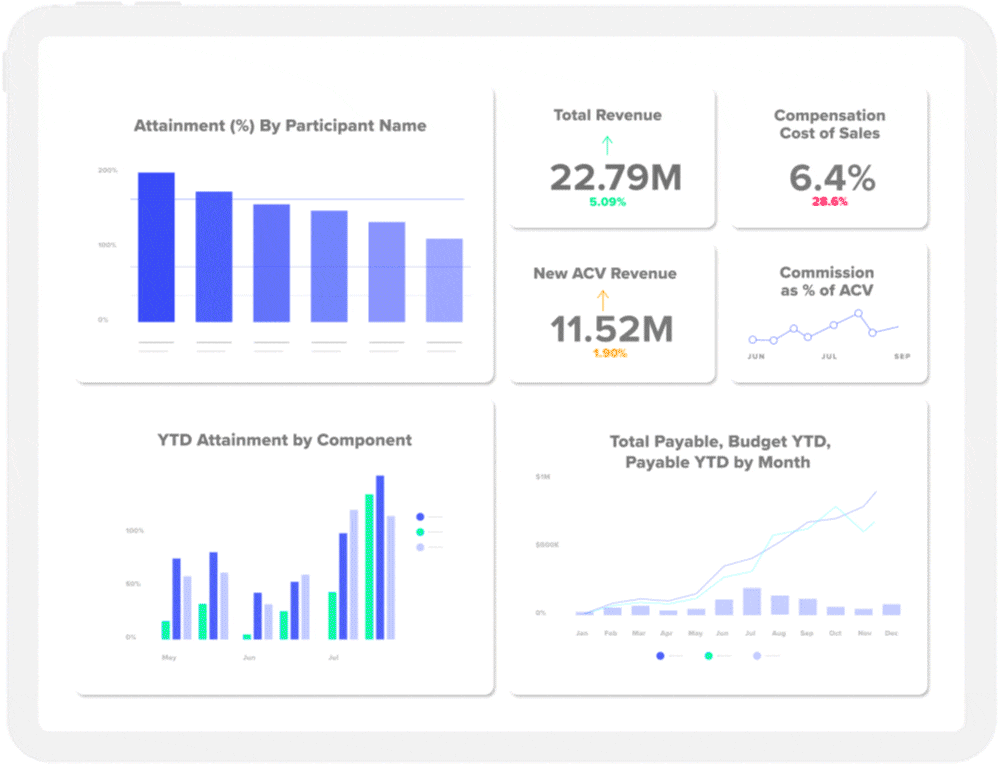Select the dark blue legend marker in YTD Attainment chart
This screenshot has width=1000, height=765.
pos(420,517)
